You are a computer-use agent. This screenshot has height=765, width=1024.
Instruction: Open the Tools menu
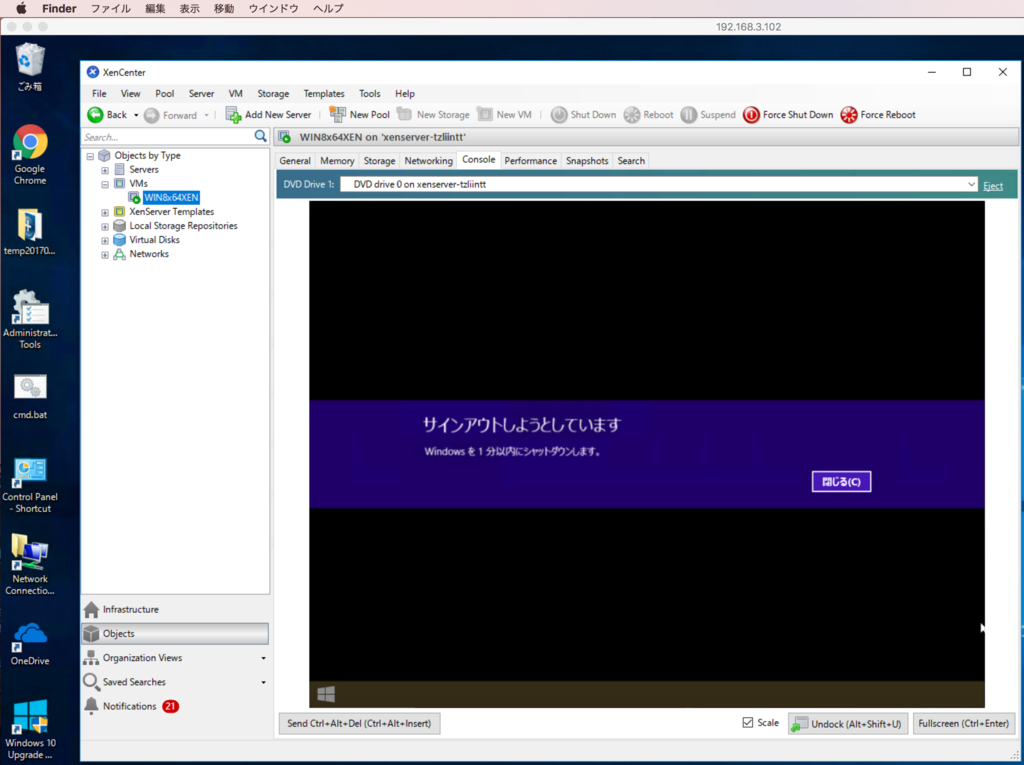click(x=370, y=93)
